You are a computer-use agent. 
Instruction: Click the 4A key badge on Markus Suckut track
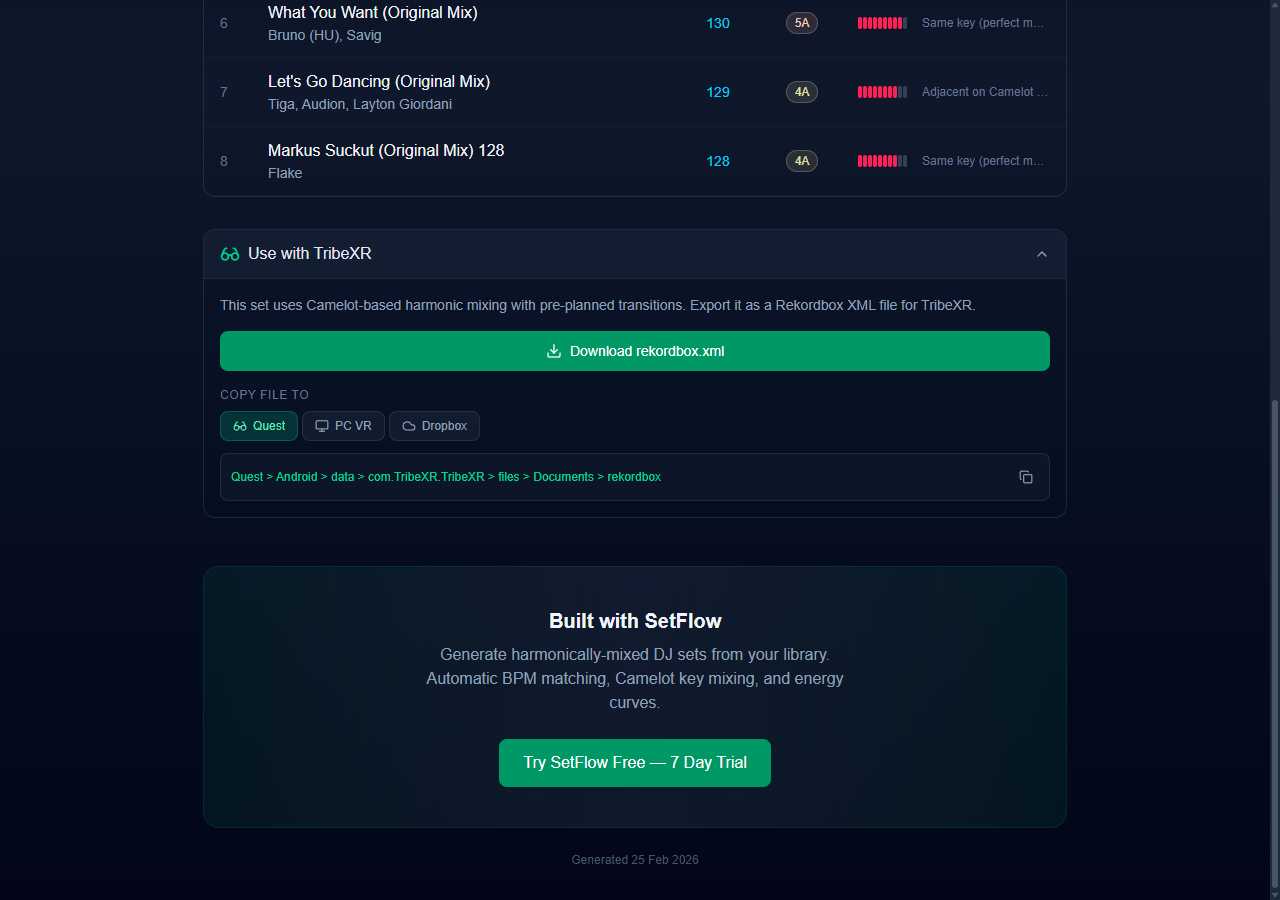(x=801, y=160)
